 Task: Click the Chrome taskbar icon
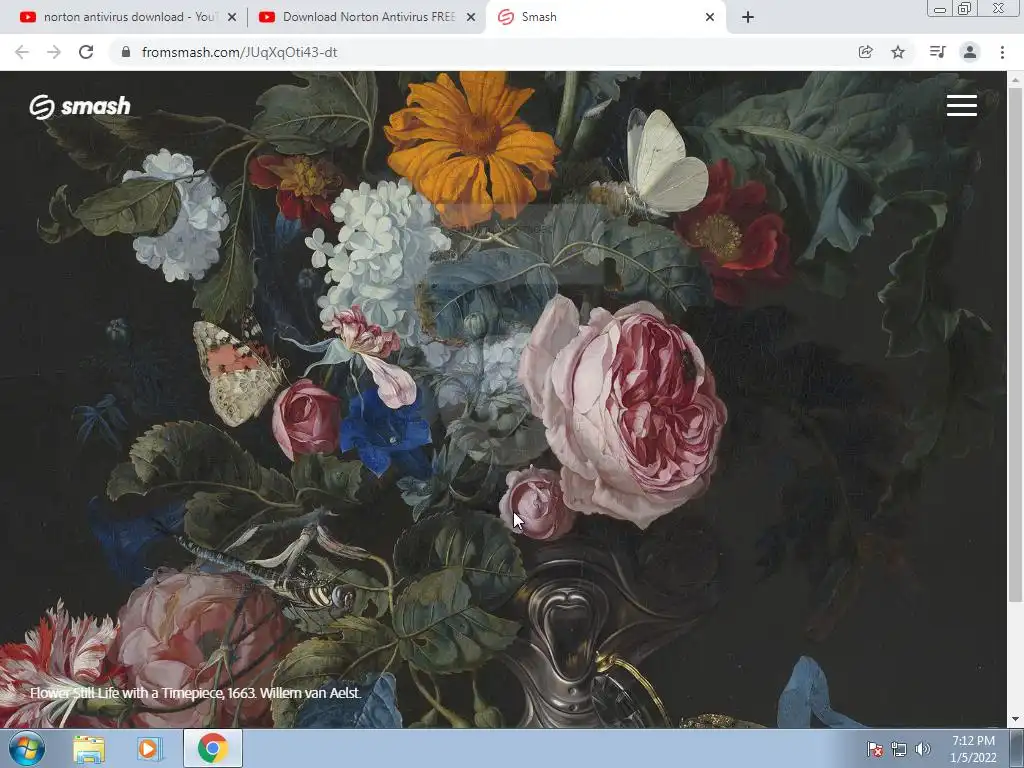coord(213,748)
